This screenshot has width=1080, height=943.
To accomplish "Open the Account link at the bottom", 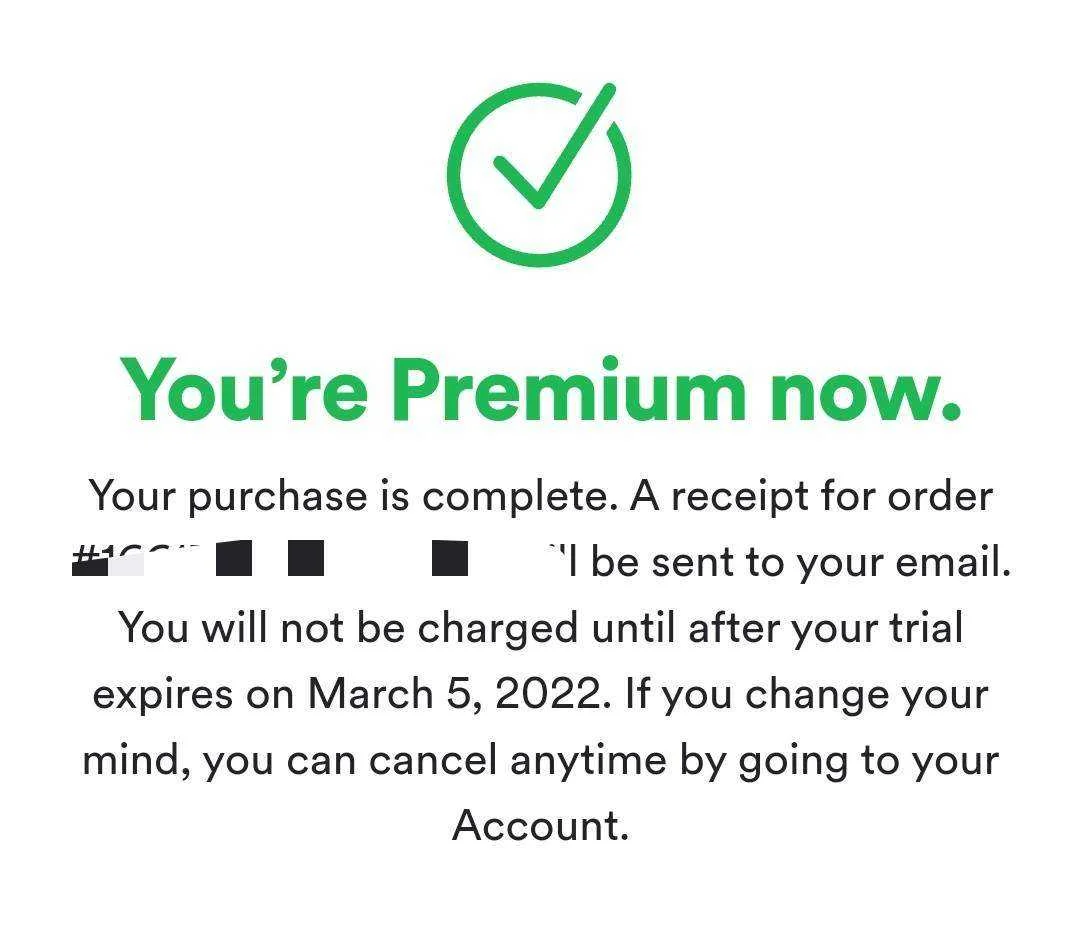I will pyautogui.click(x=540, y=825).
